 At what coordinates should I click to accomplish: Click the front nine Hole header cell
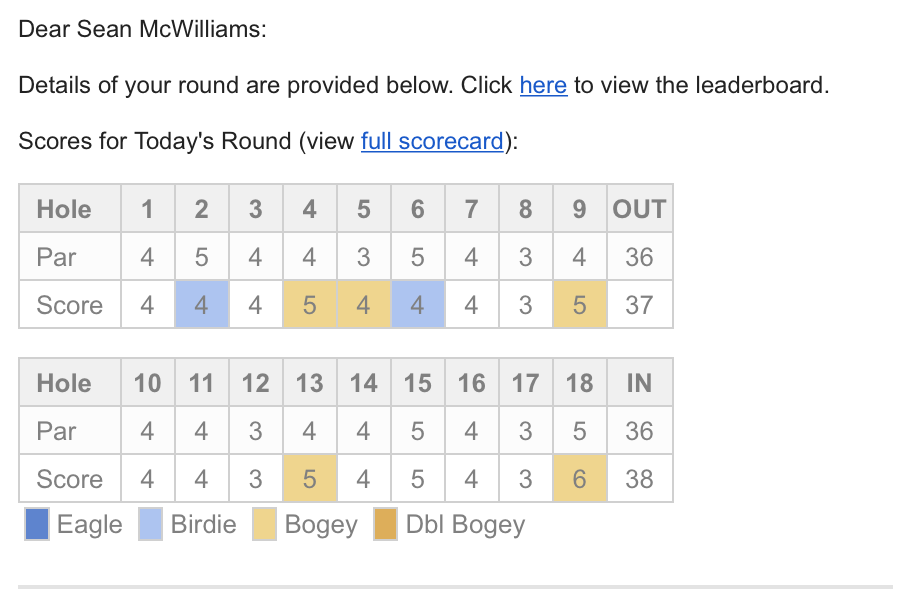coord(64,209)
